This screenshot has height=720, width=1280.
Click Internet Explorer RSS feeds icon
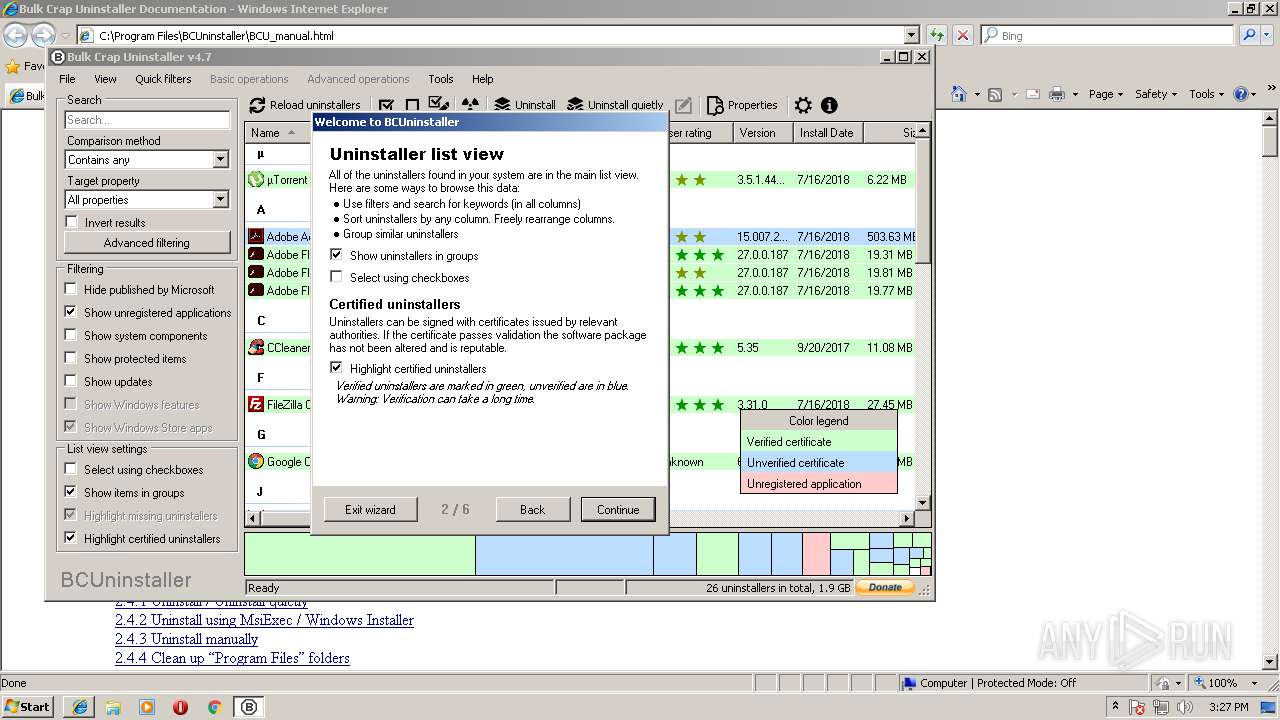click(x=995, y=94)
